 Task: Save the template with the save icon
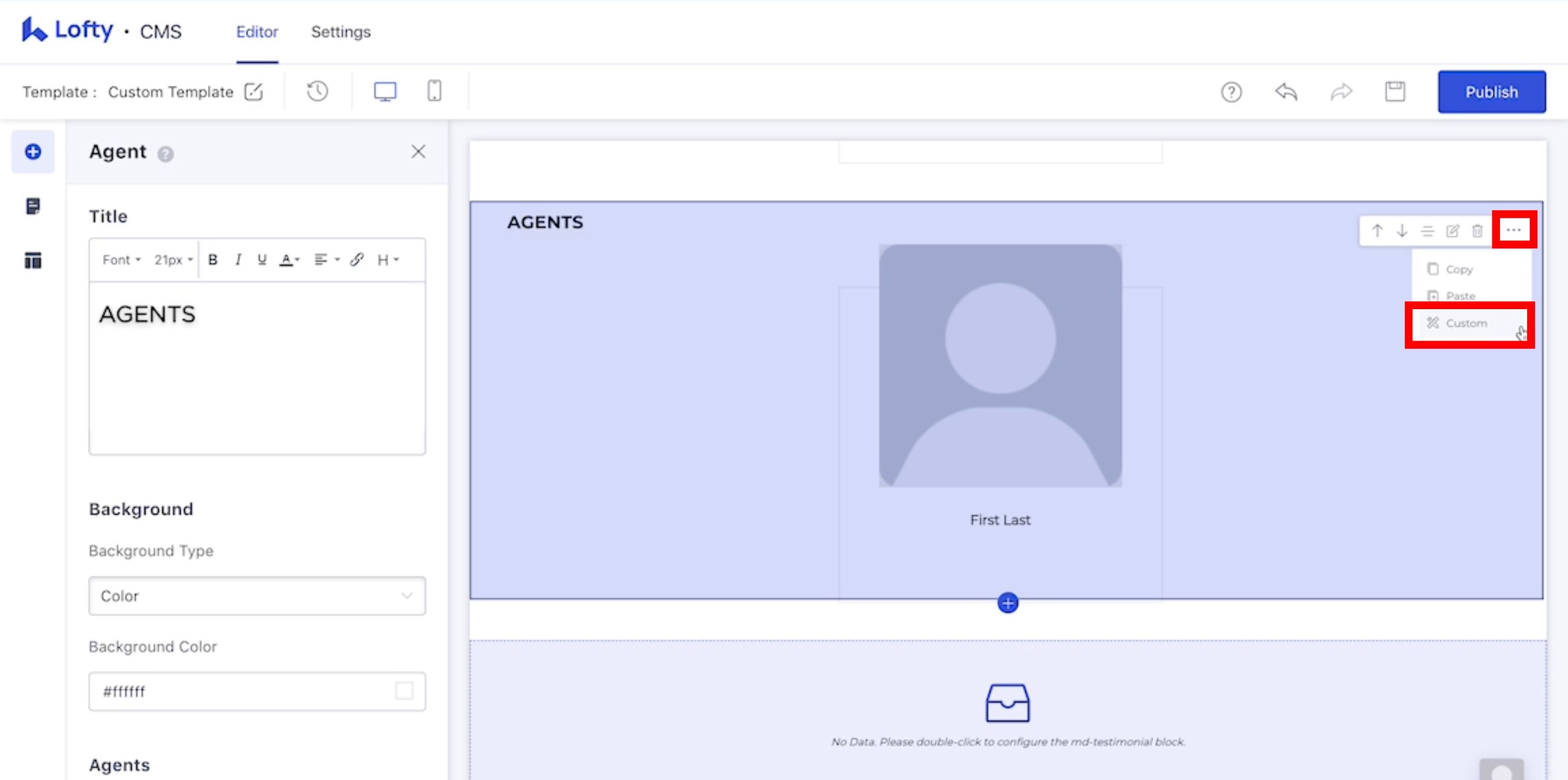[1395, 91]
